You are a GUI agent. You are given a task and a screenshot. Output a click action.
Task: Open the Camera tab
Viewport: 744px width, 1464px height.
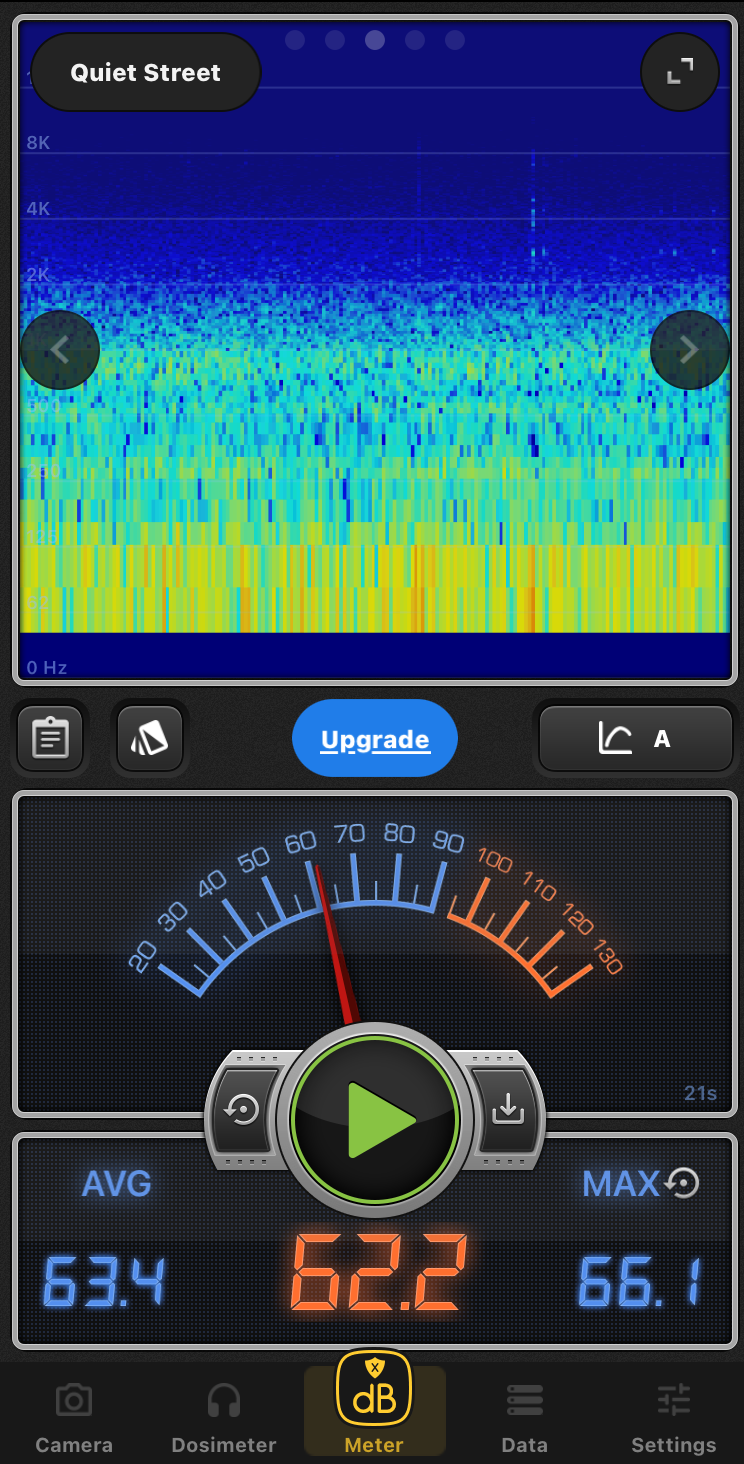(x=74, y=1417)
